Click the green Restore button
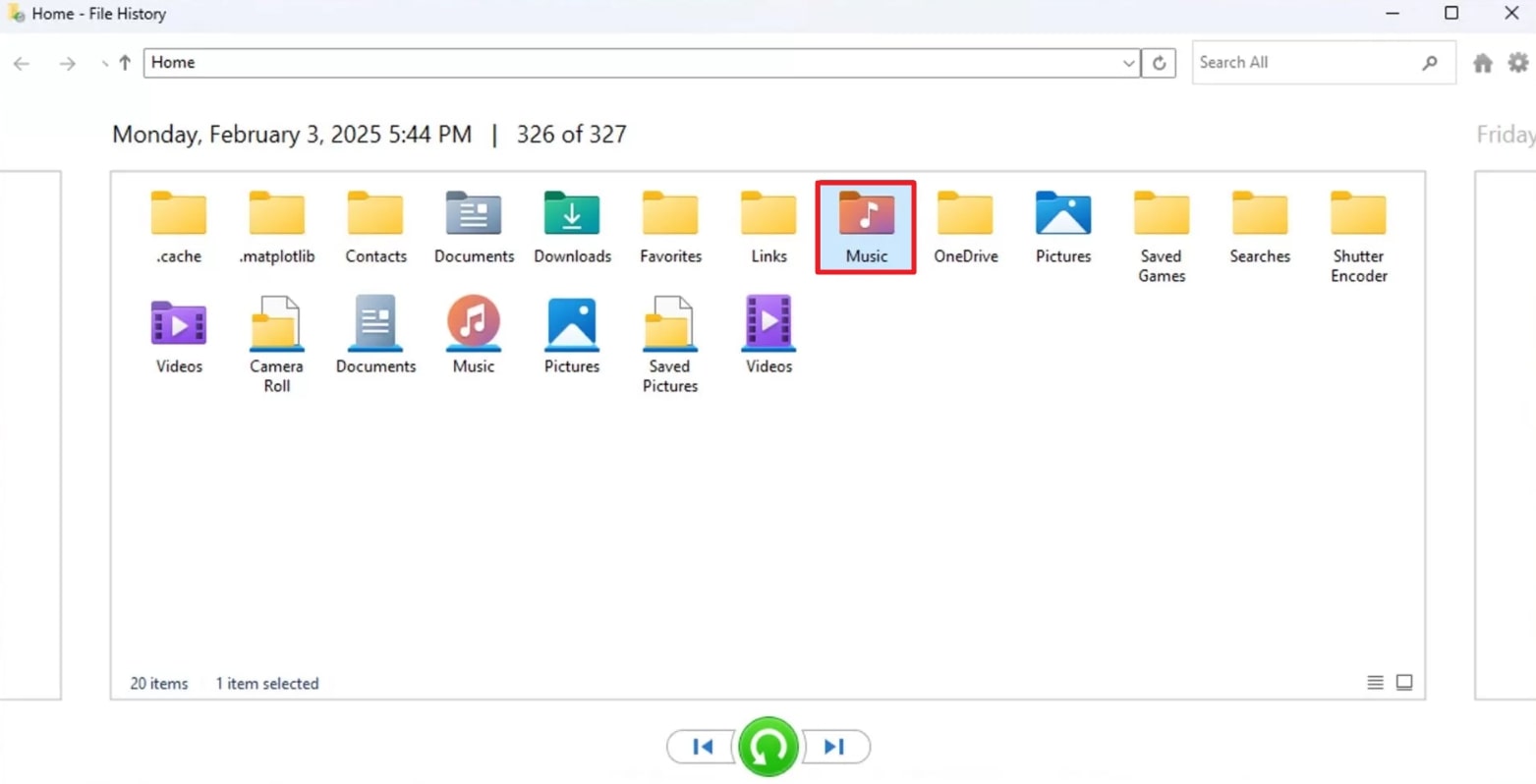The image size is (1536, 784). pyautogui.click(x=769, y=747)
